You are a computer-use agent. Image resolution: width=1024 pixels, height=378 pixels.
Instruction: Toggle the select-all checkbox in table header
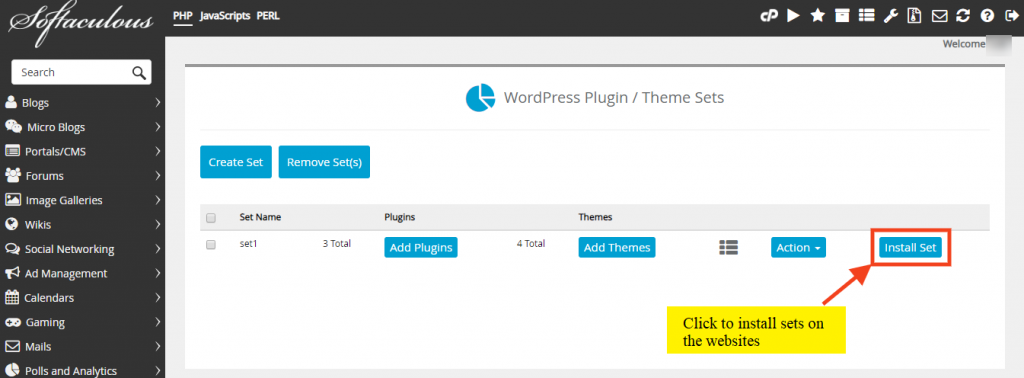tap(211, 218)
